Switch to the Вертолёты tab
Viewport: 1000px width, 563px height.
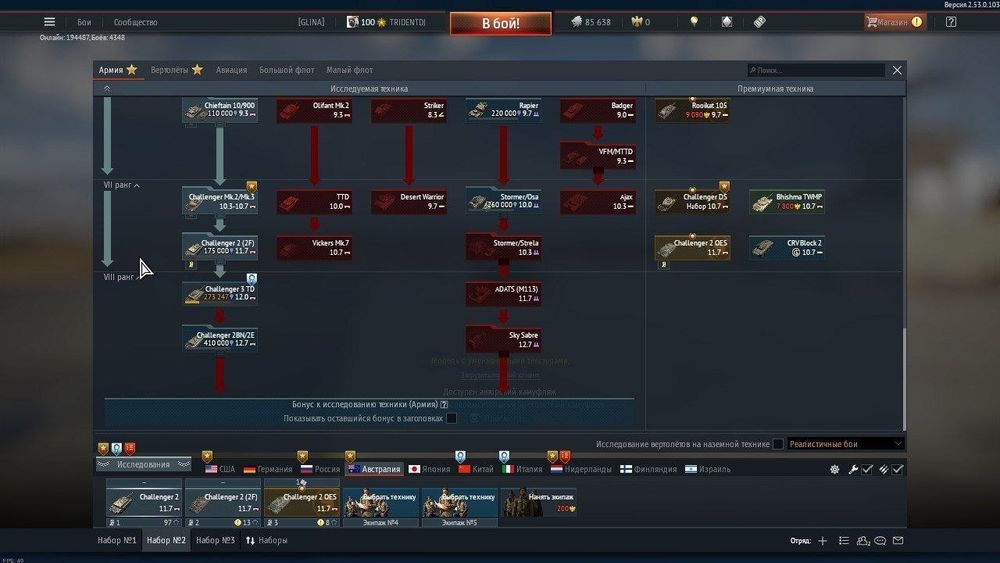[x=177, y=69]
